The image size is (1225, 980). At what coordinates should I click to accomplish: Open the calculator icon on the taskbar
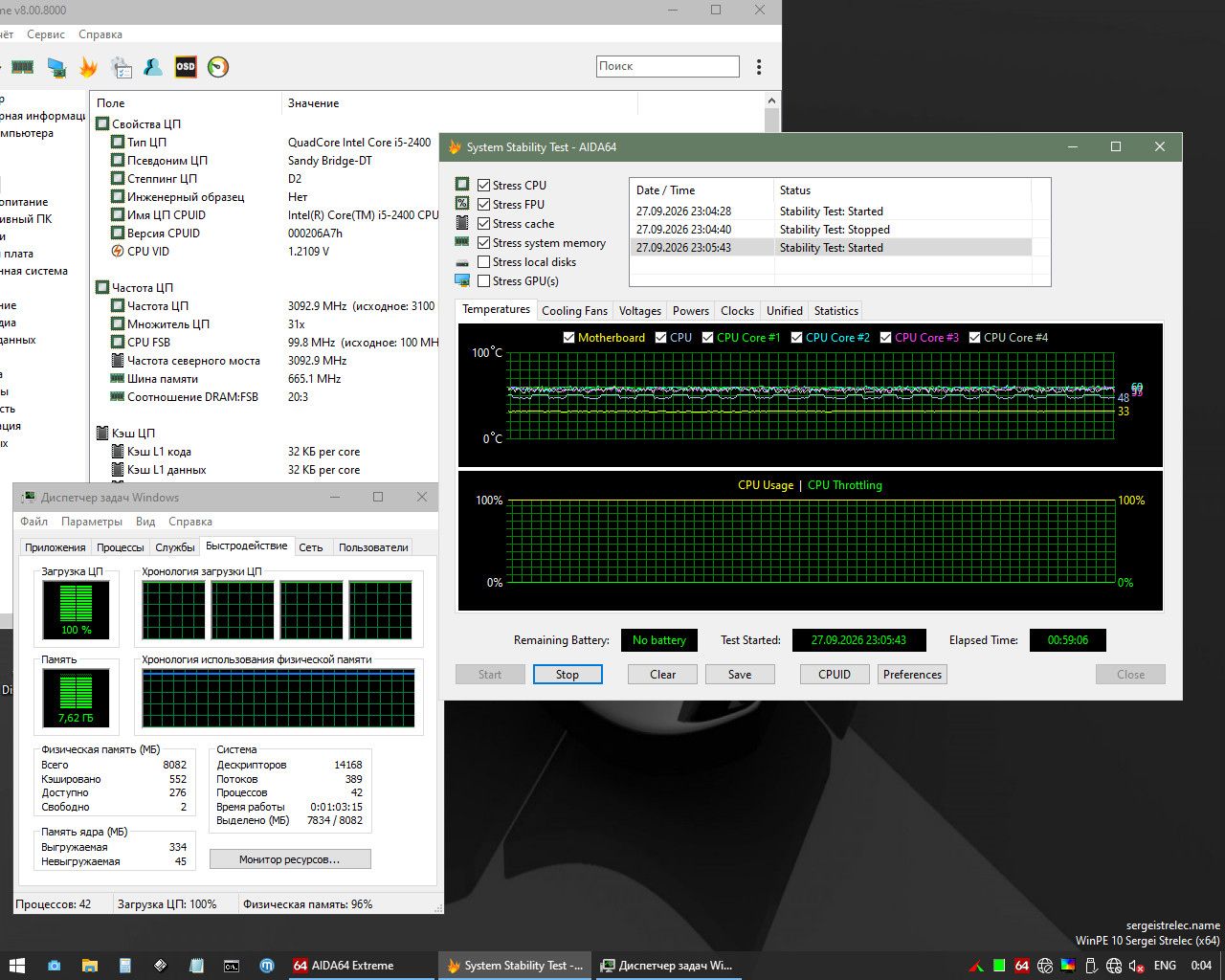point(125,966)
